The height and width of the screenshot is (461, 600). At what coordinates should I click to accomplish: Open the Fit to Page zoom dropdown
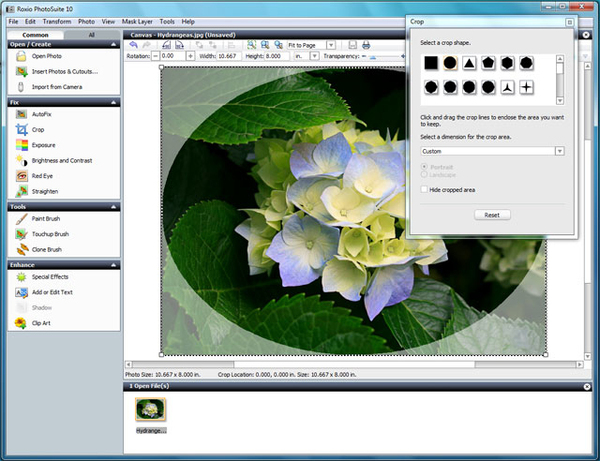click(x=331, y=45)
